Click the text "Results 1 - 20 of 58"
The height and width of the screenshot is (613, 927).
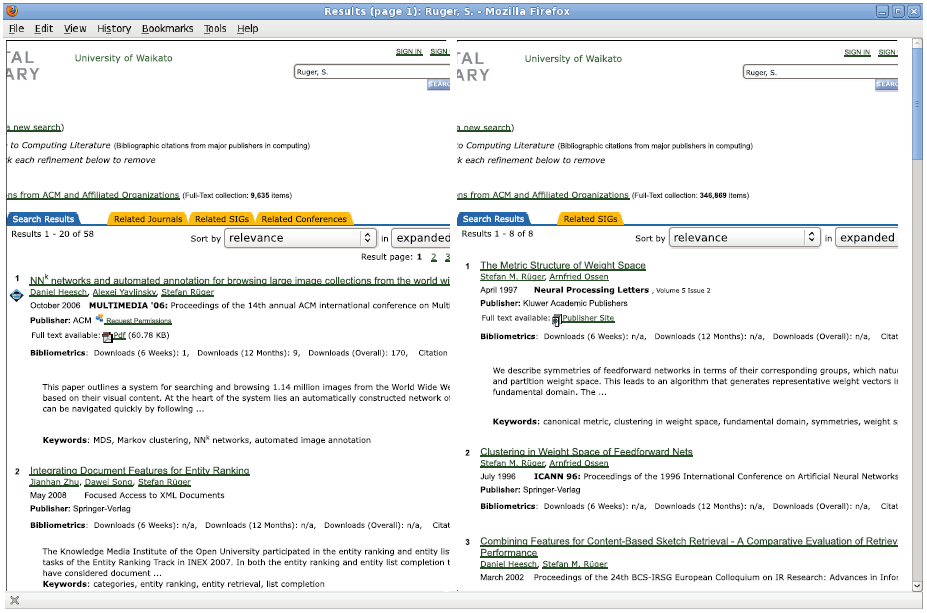click(53, 234)
